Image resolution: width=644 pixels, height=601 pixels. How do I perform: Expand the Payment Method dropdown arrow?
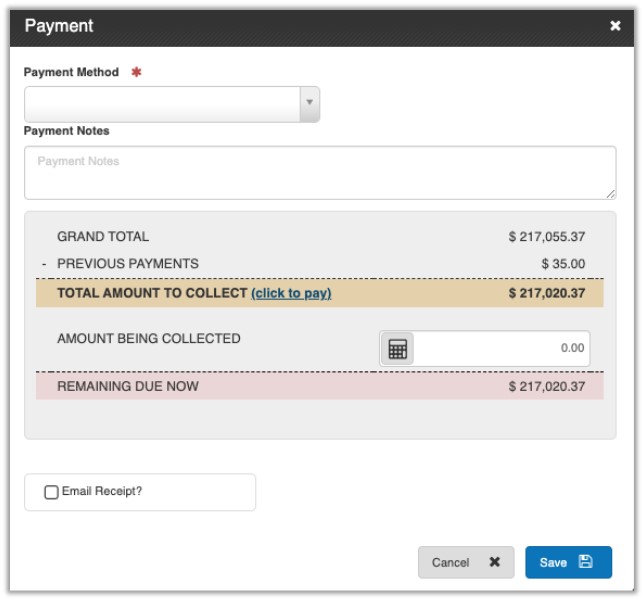[x=310, y=103]
